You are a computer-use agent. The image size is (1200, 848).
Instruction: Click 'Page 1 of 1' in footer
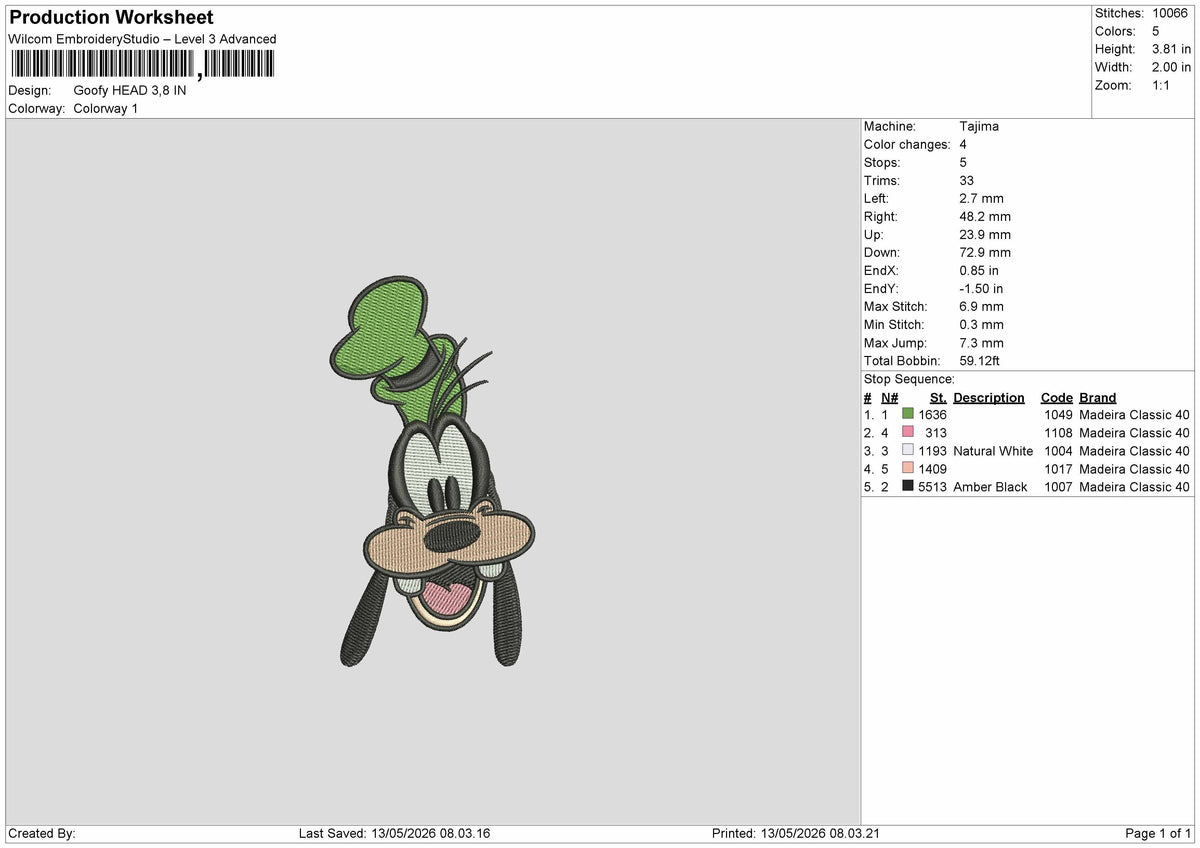(x=1158, y=833)
